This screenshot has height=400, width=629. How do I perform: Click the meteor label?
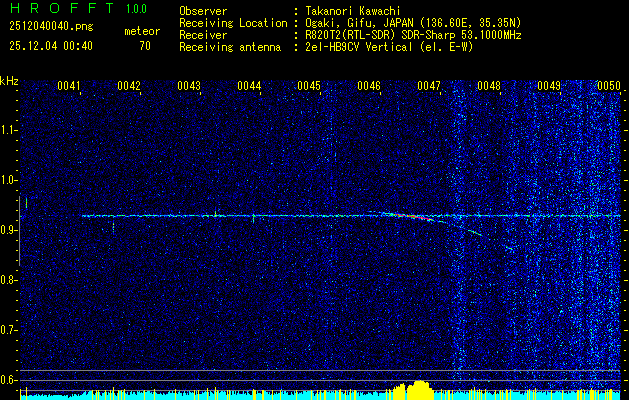tap(142, 31)
